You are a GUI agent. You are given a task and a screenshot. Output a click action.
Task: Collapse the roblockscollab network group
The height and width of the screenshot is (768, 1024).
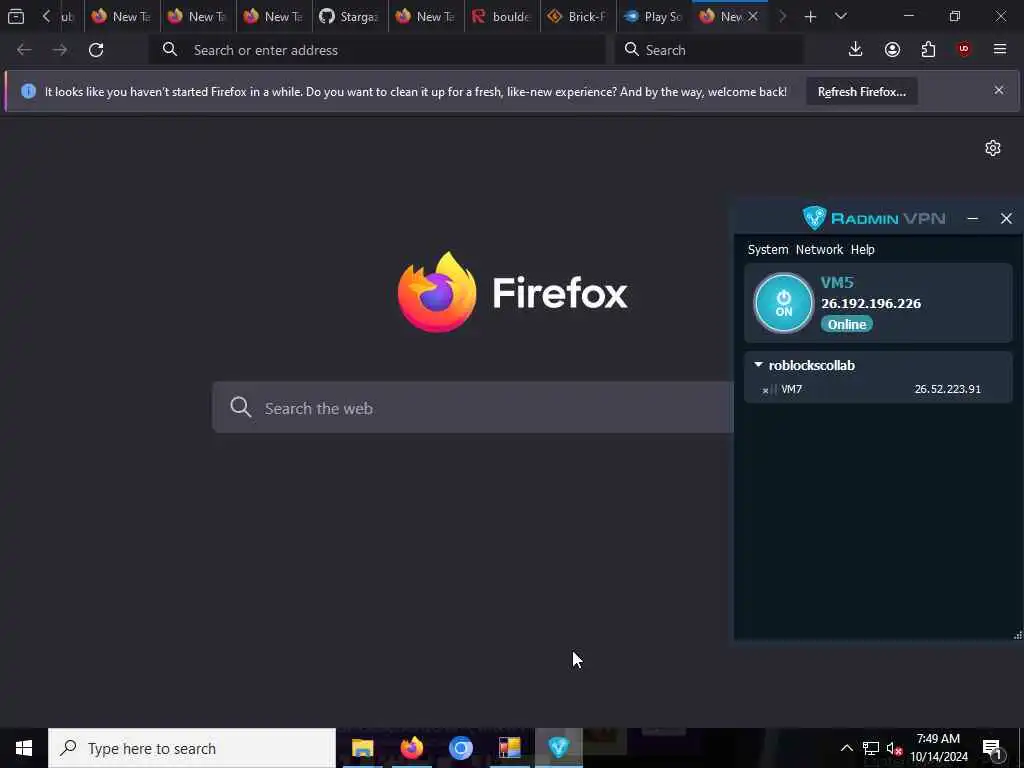758,365
